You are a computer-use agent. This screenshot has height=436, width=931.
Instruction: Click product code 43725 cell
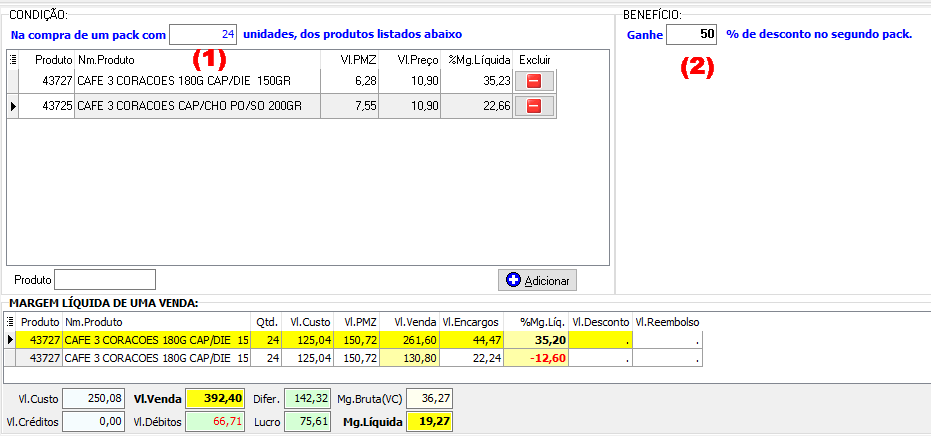pos(46,106)
